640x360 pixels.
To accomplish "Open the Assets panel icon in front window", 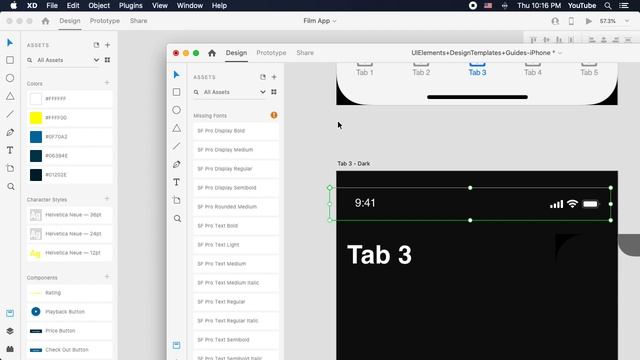I will coord(176,345).
